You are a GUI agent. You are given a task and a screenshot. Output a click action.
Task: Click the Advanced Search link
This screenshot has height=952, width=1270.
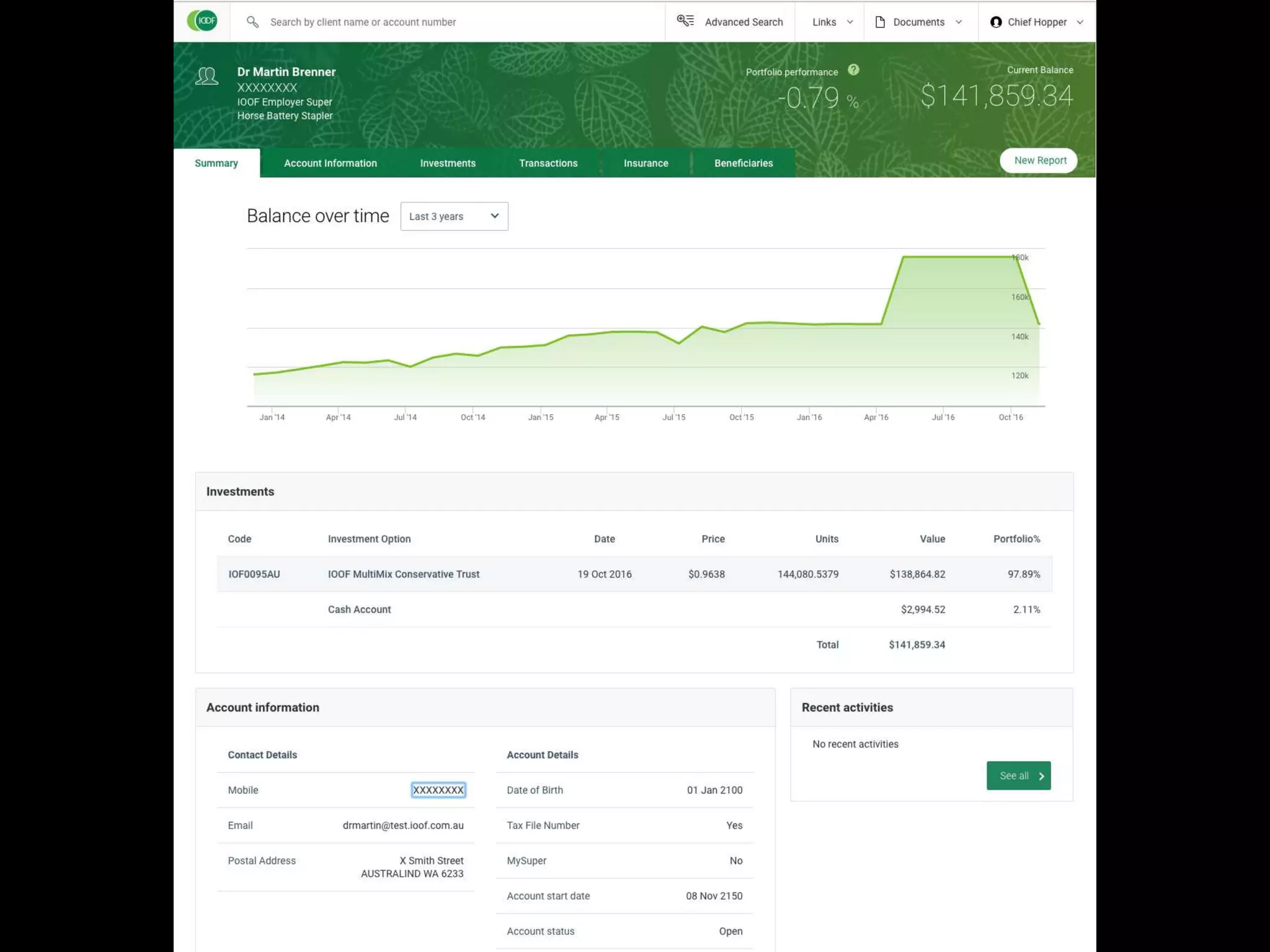[744, 22]
